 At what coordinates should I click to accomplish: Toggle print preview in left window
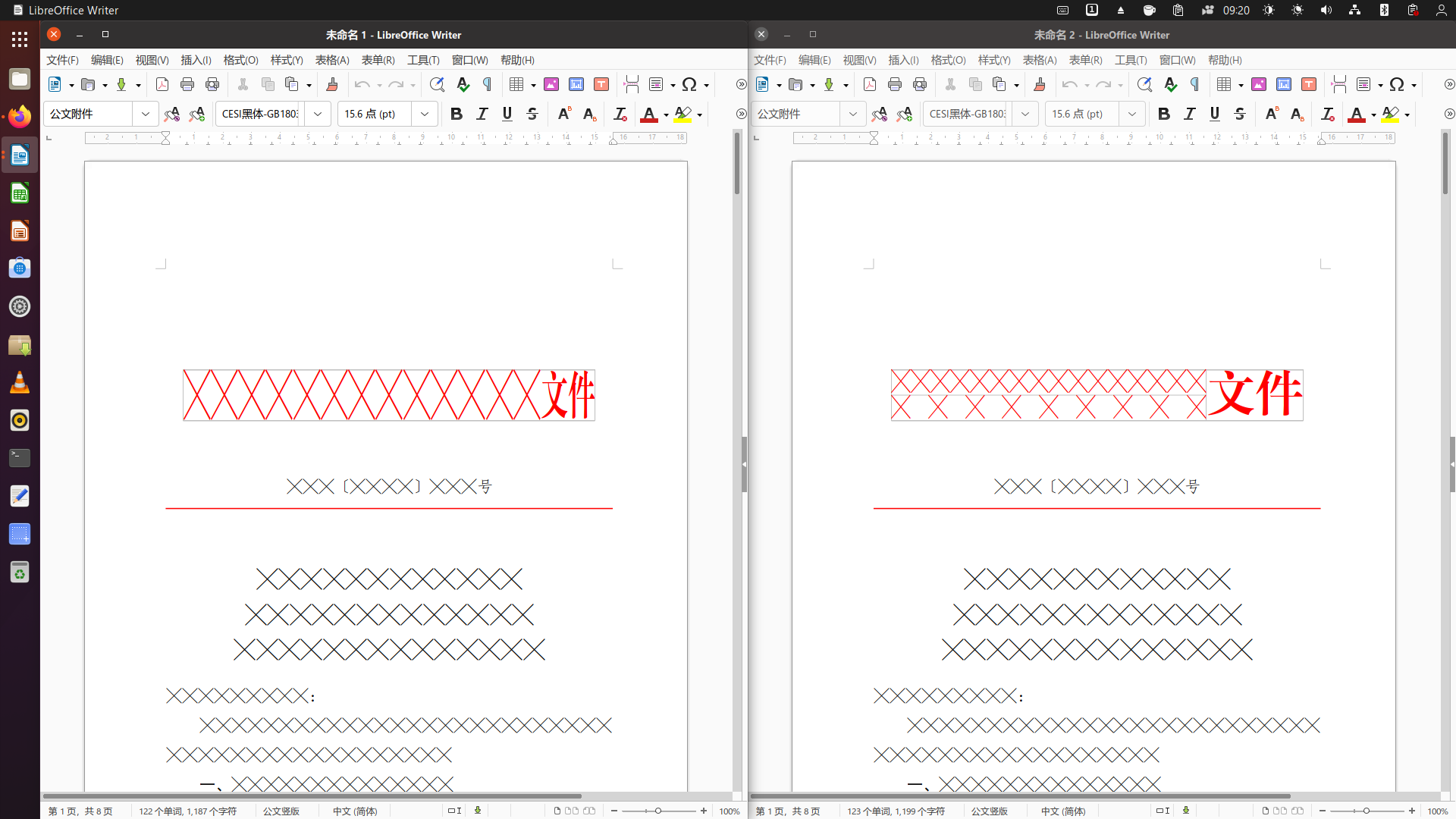(x=212, y=84)
